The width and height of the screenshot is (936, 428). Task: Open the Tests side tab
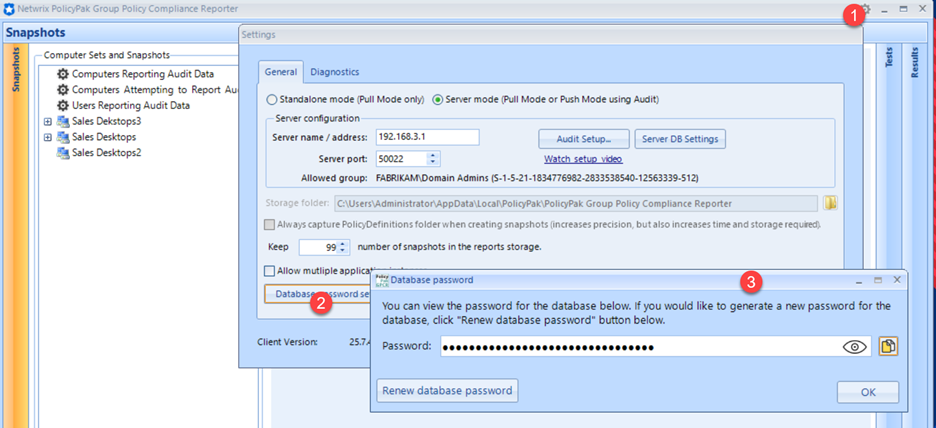pyautogui.click(x=888, y=60)
